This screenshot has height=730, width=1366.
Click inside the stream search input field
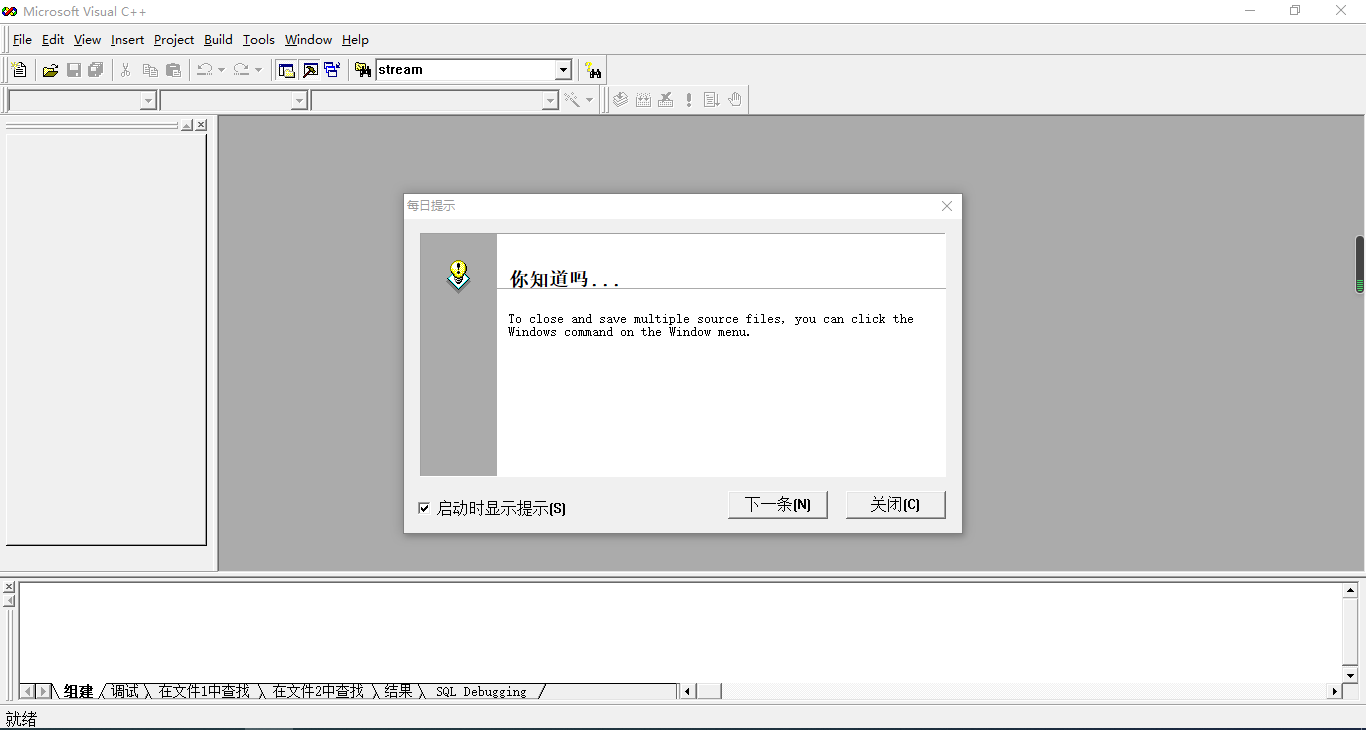pos(465,70)
